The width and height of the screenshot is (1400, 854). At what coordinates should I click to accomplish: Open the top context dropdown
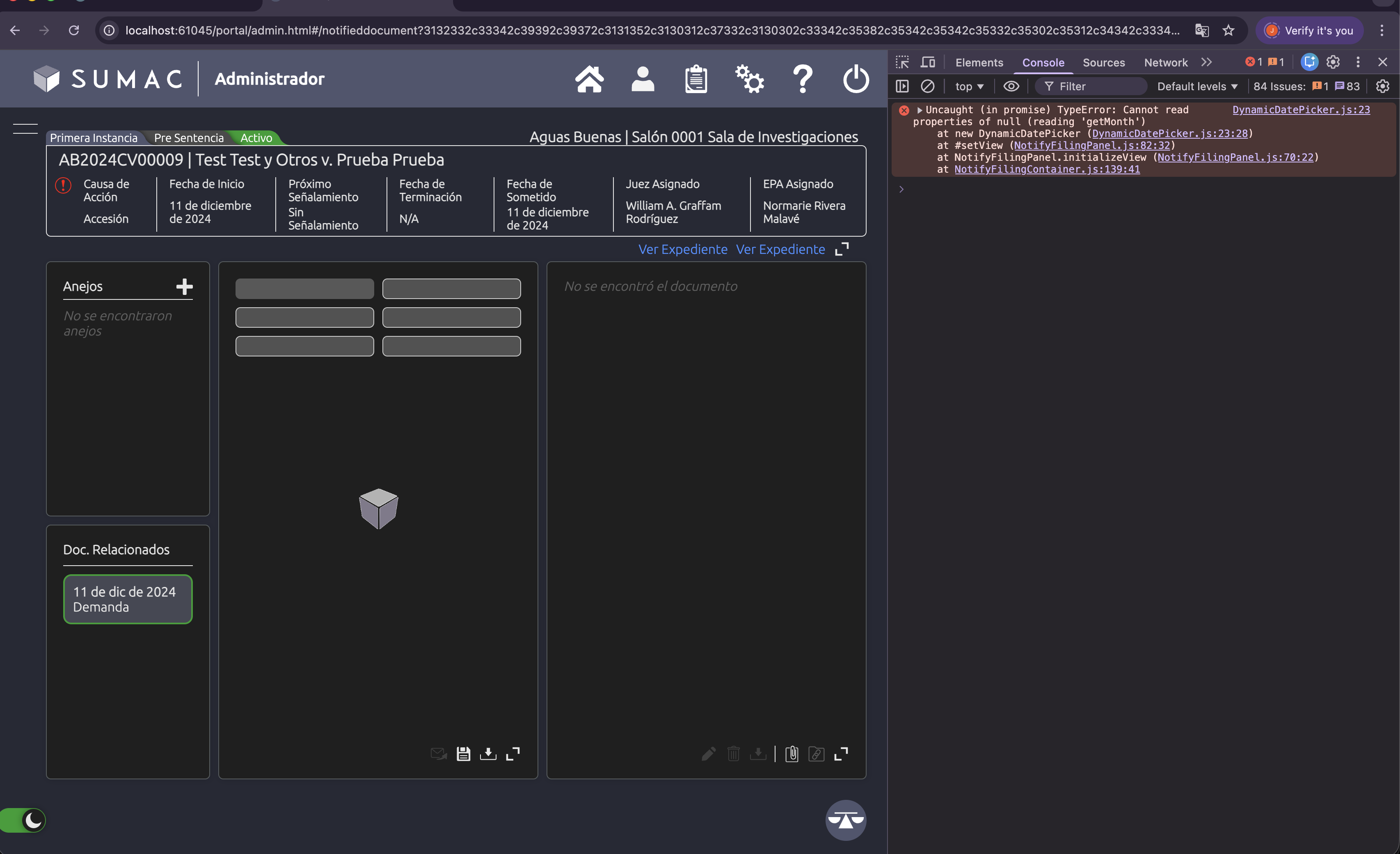click(969, 86)
